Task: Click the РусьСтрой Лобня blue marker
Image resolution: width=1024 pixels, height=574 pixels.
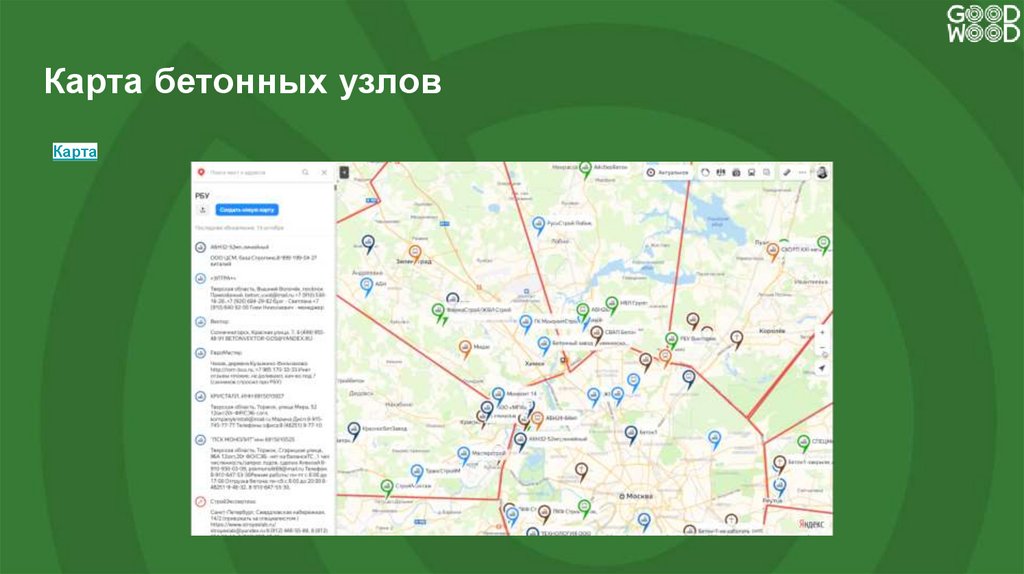Action: point(538,225)
